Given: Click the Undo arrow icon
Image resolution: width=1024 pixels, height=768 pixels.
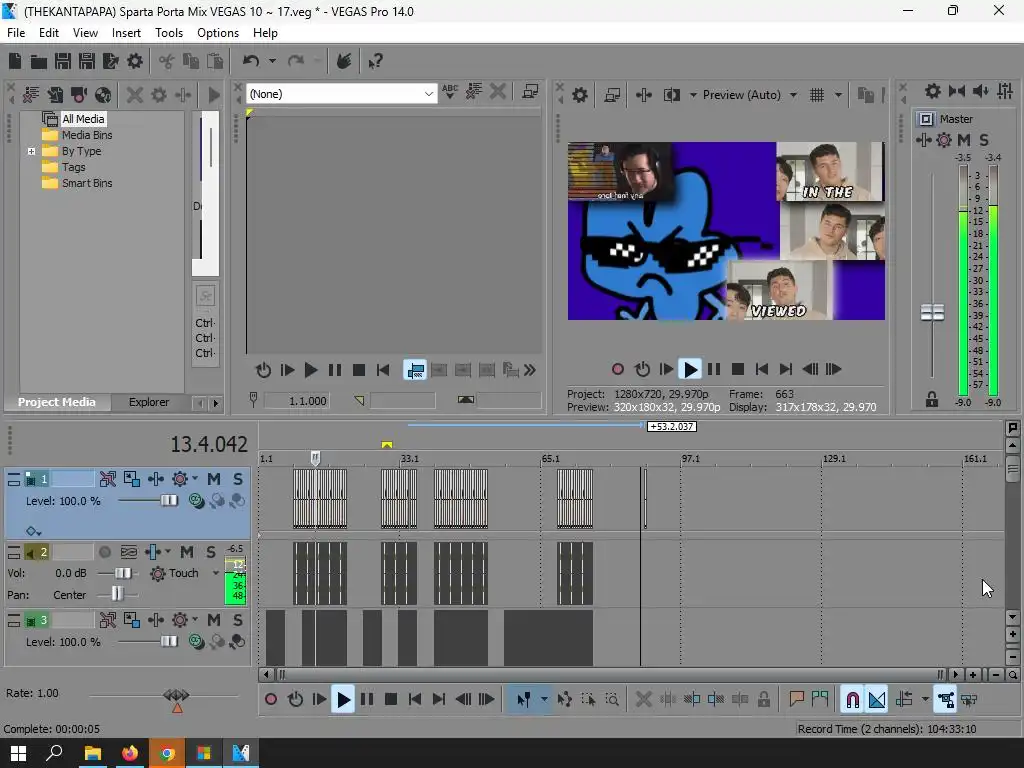Looking at the screenshot, I should click(251, 61).
